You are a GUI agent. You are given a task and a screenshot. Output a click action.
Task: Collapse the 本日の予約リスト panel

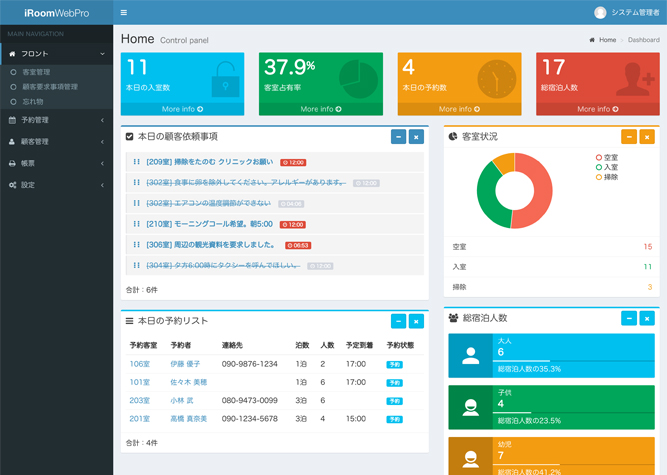click(398, 321)
